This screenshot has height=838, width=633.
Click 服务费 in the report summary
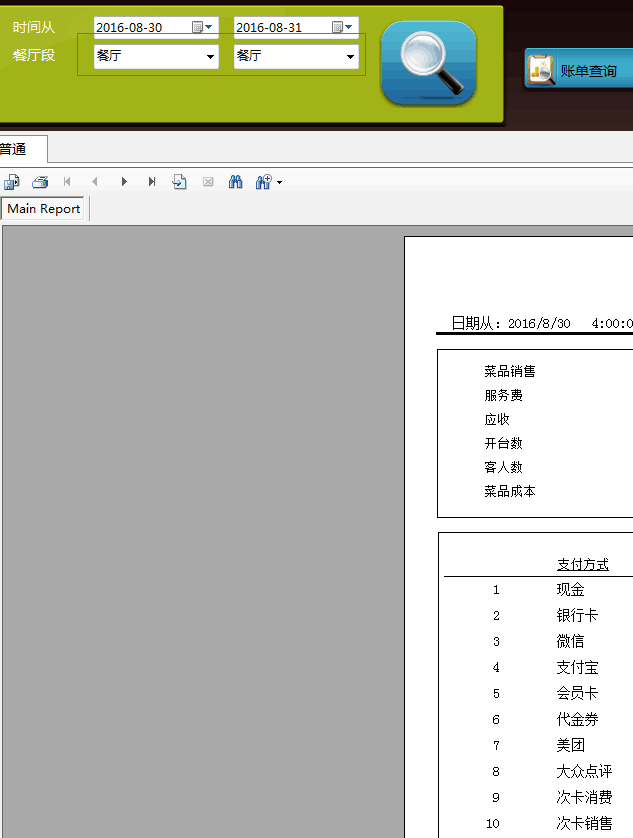[x=504, y=395]
